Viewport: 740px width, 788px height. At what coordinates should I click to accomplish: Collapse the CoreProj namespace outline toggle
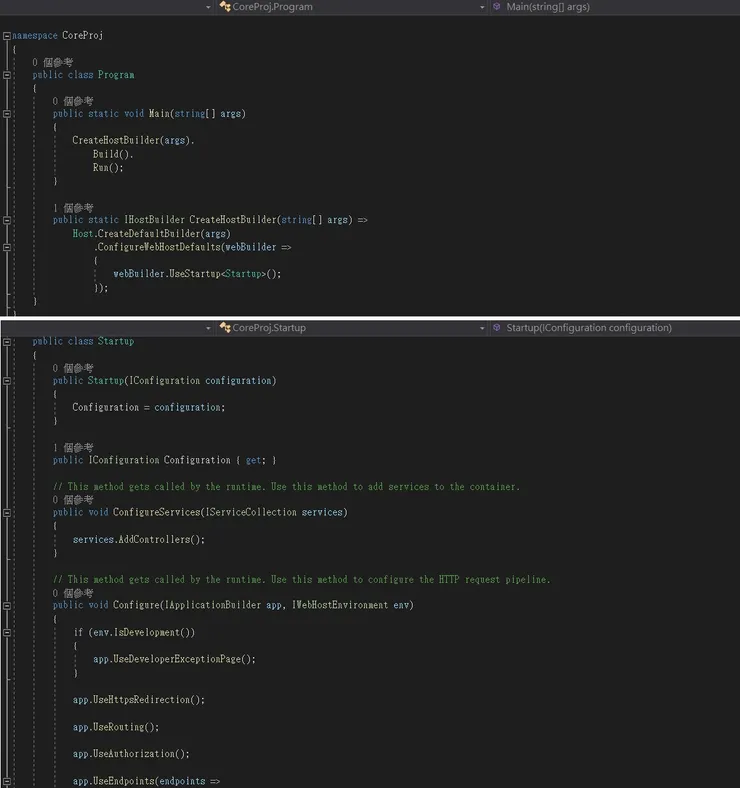[x=7, y=35]
